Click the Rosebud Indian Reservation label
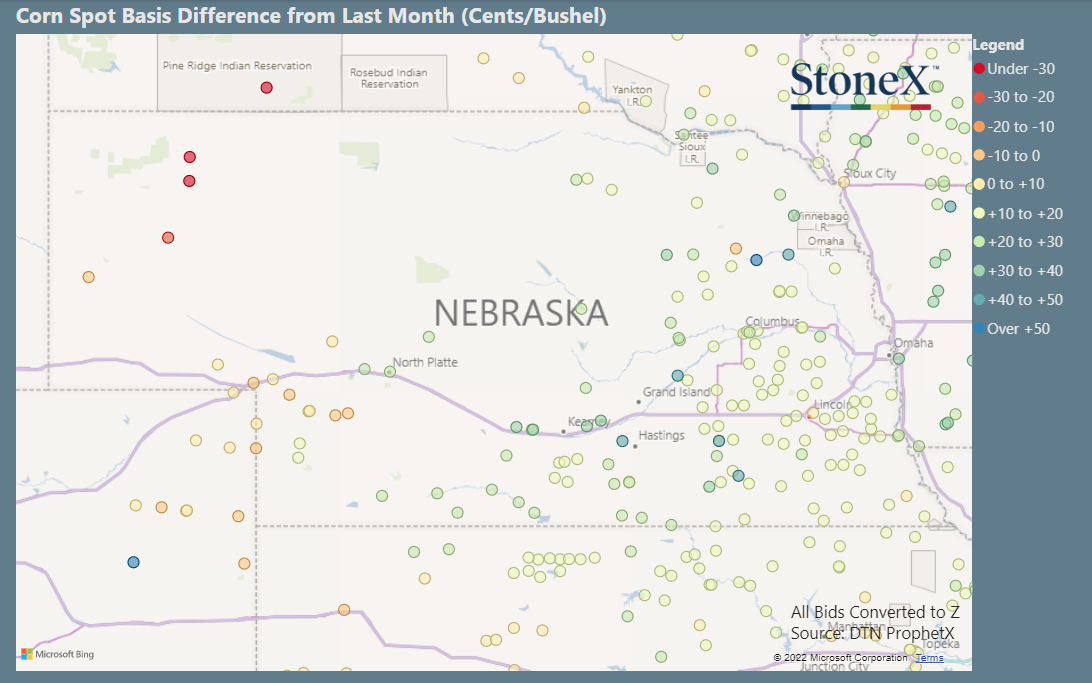1092x683 pixels. coord(389,78)
